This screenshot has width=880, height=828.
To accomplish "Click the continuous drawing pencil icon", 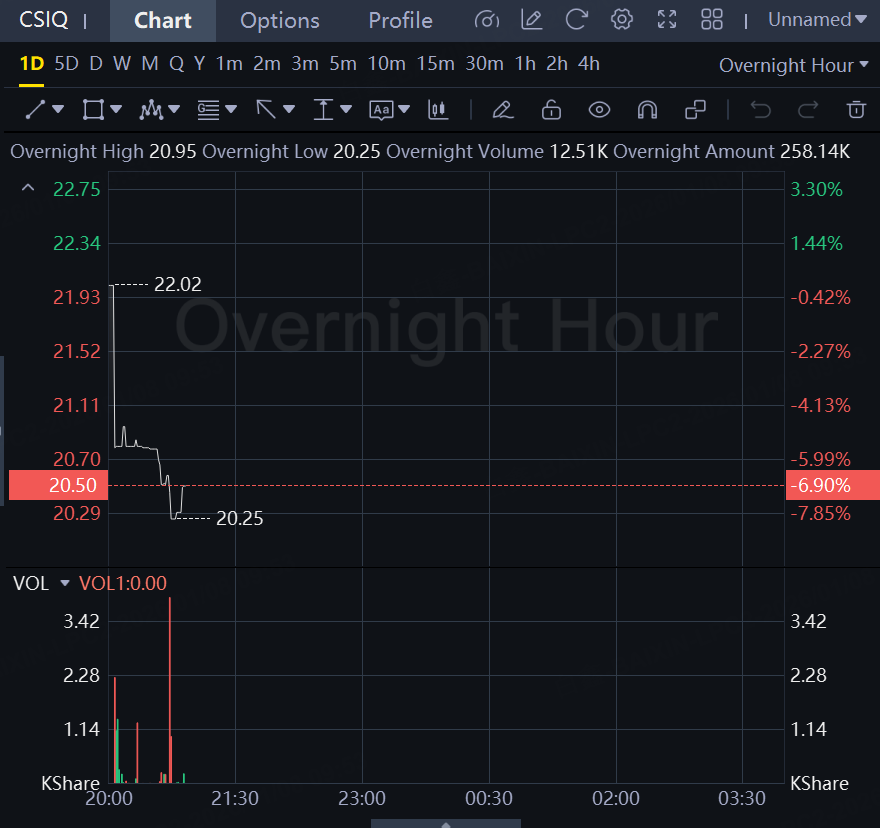I will pos(502,109).
